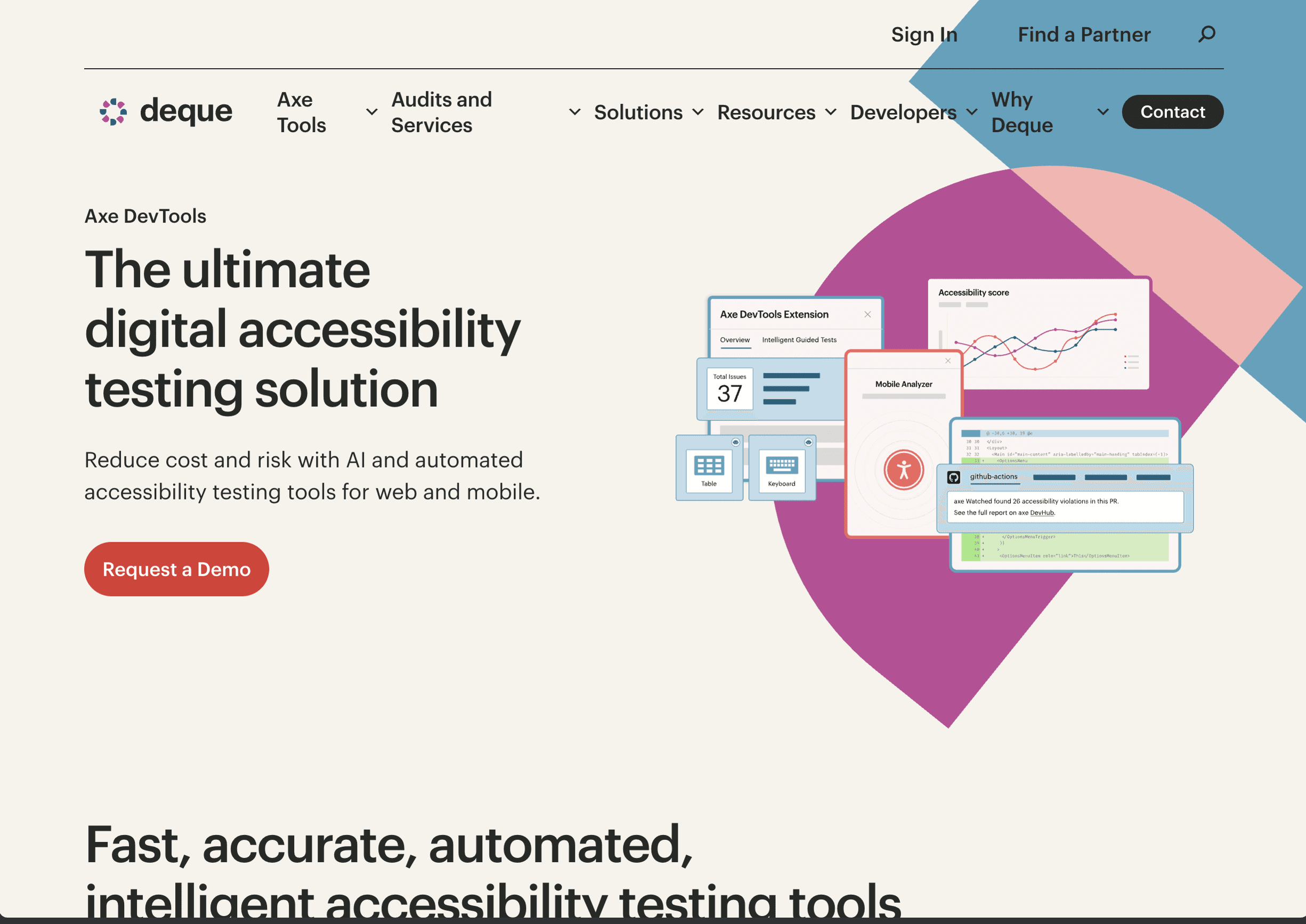Click the github-actions tab label
The image size is (1306, 924).
coord(993,477)
